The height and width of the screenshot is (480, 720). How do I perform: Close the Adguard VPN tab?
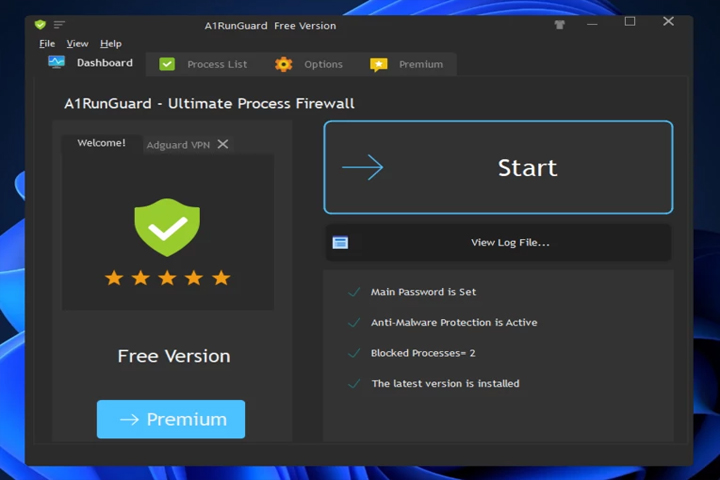click(223, 144)
